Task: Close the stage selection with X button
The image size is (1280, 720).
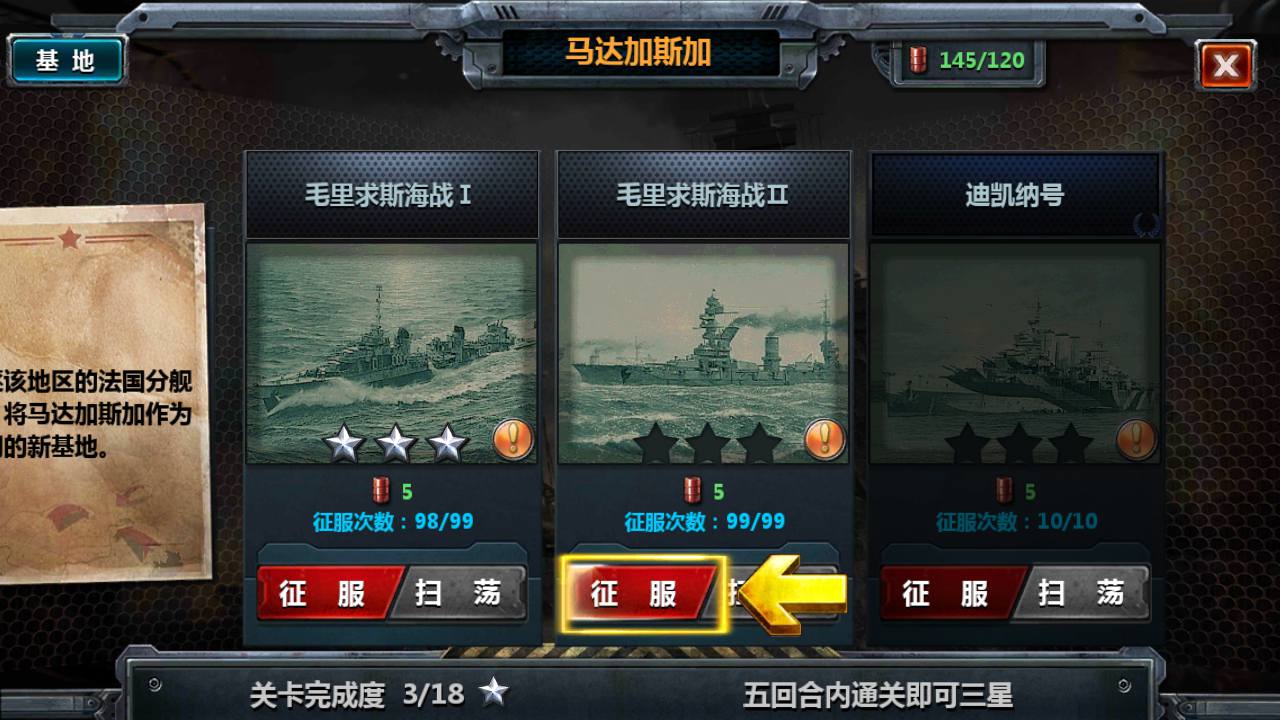Action: [1226, 66]
